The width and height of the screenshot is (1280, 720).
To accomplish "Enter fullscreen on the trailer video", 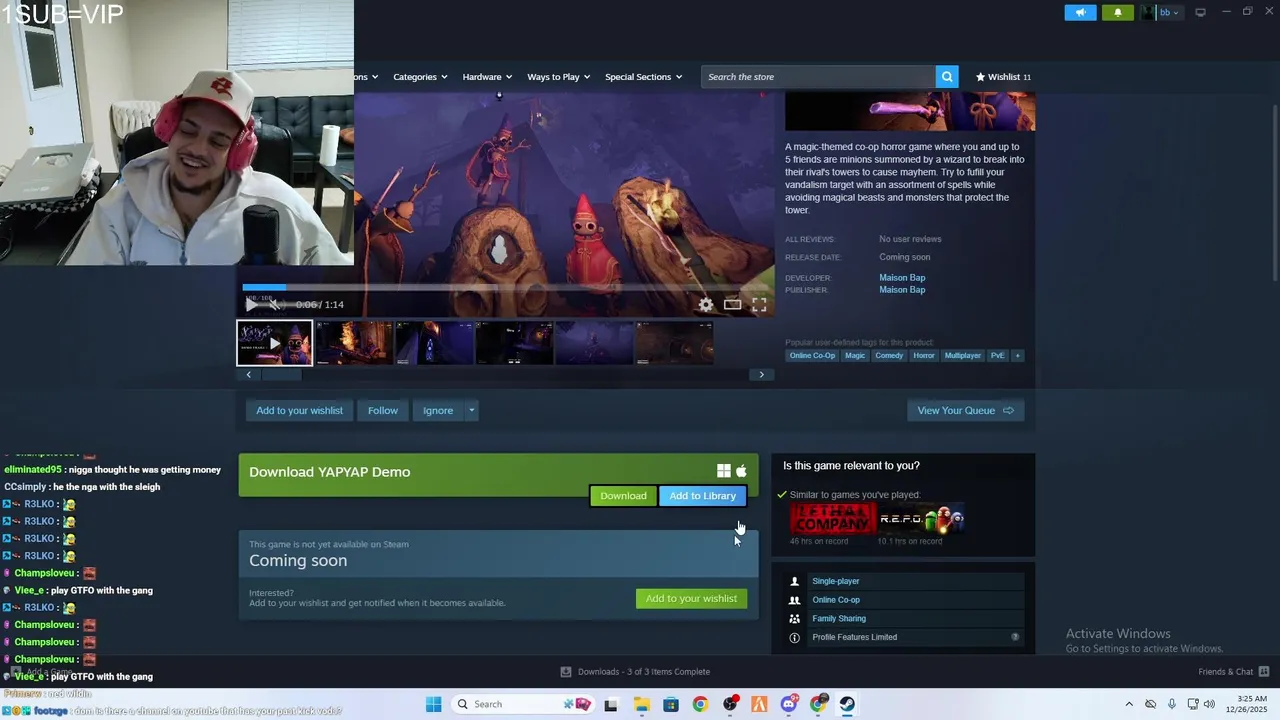I will point(759,305).
